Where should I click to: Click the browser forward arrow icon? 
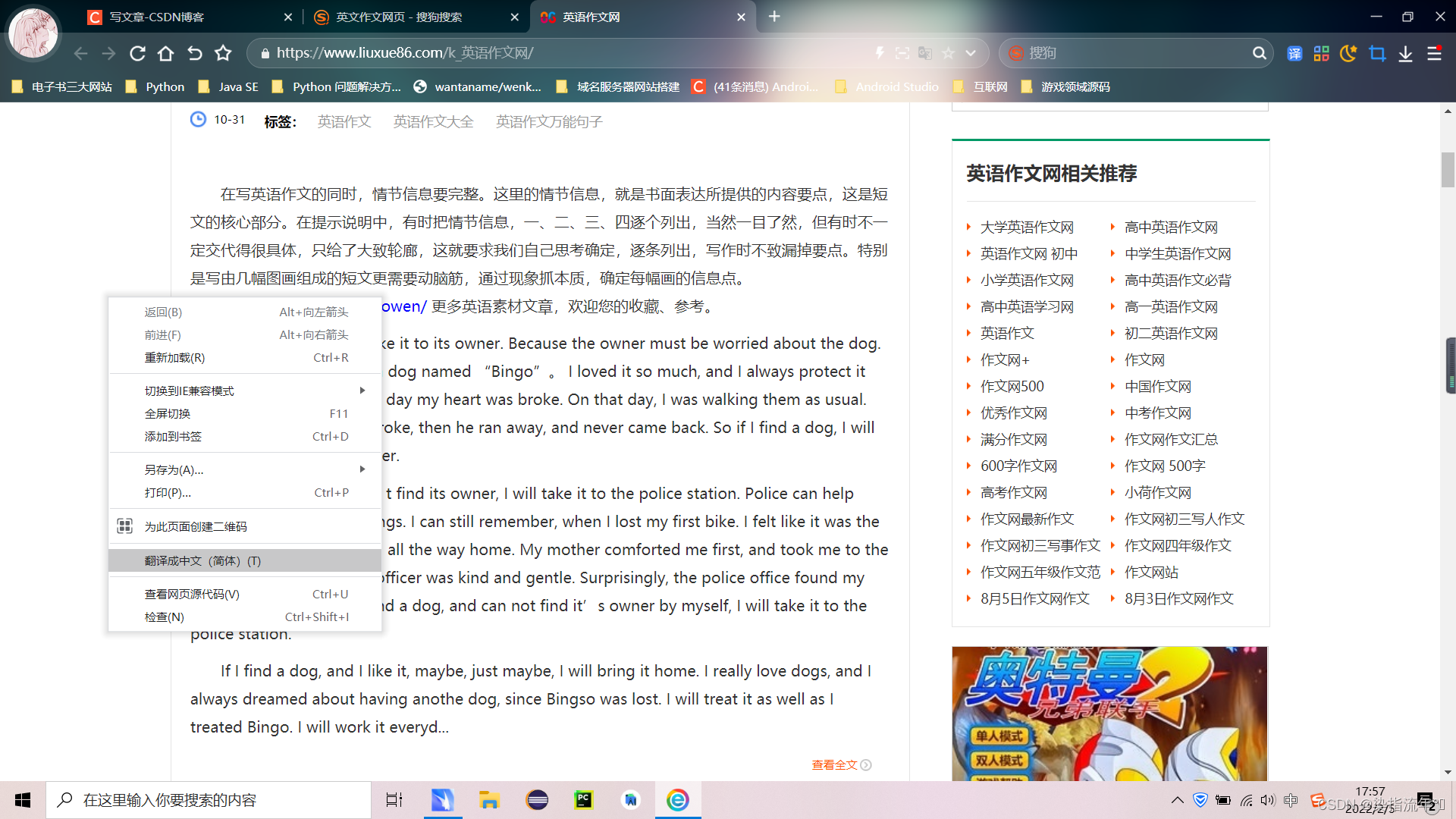pyautogui.click(x=109, y=53)
